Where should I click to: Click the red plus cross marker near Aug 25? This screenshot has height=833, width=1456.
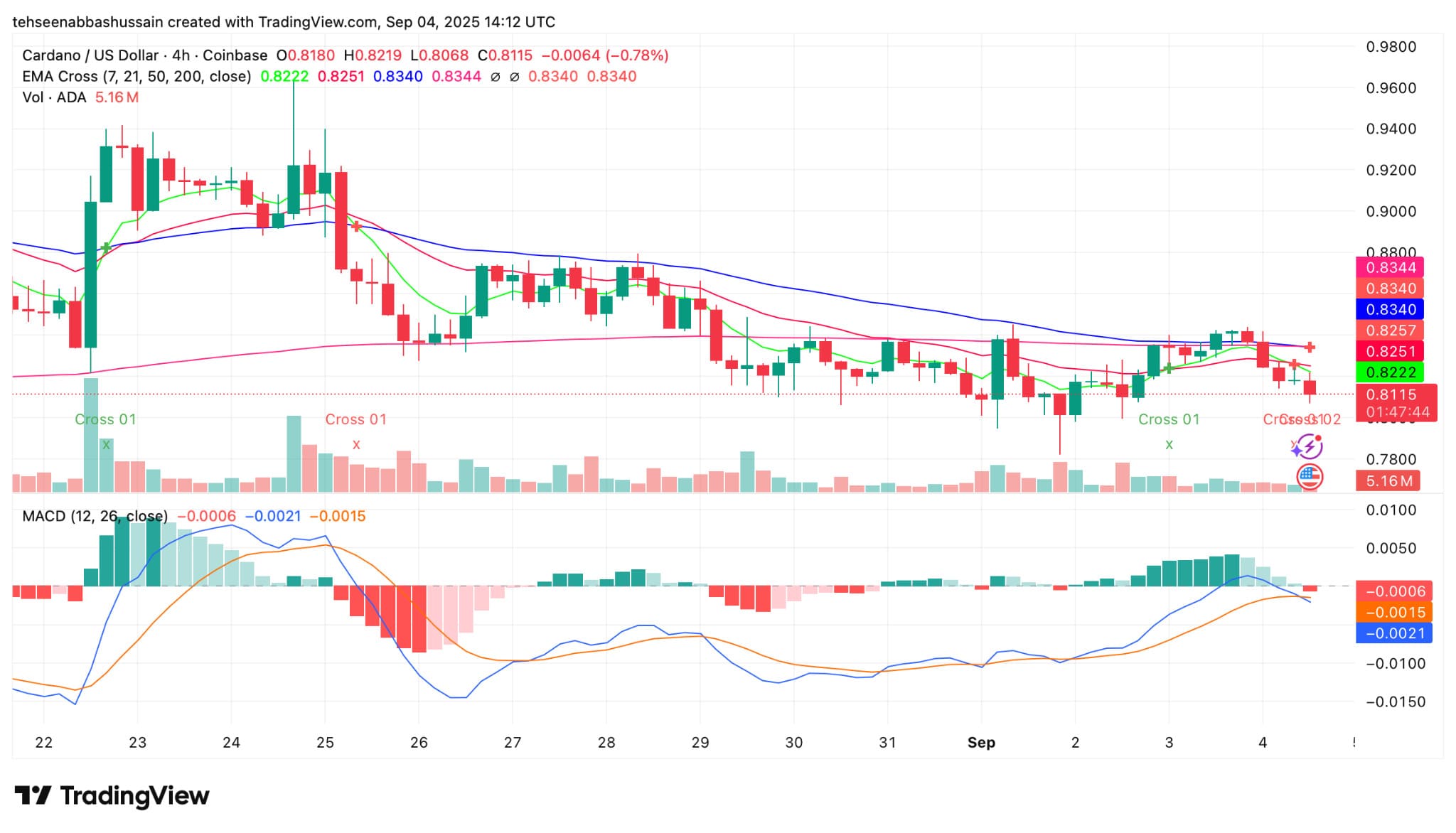pyautogui.click(x=356, y=226)
